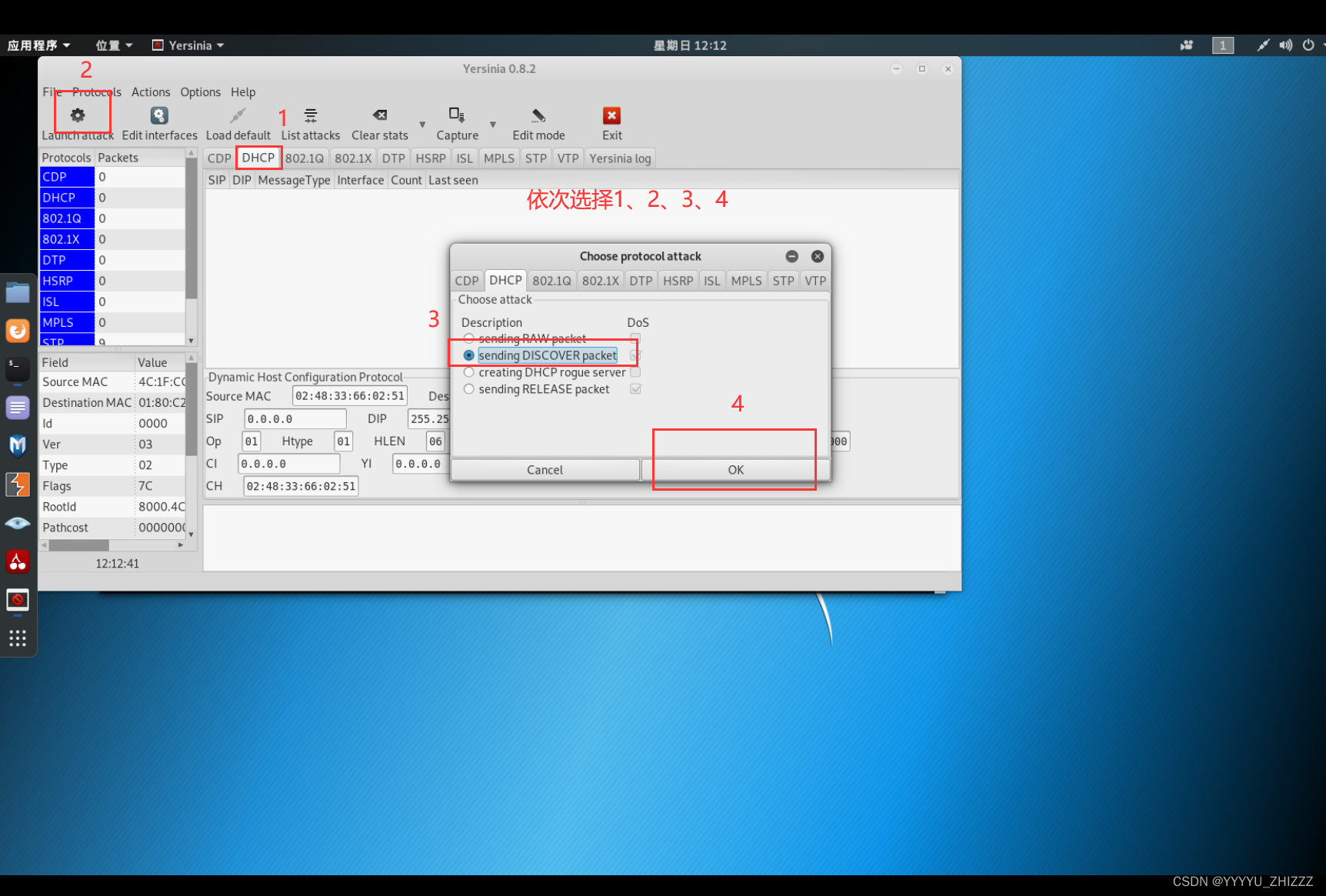Open the Options menu
This screenshot has height=896, width=1326.
point(200,92)
